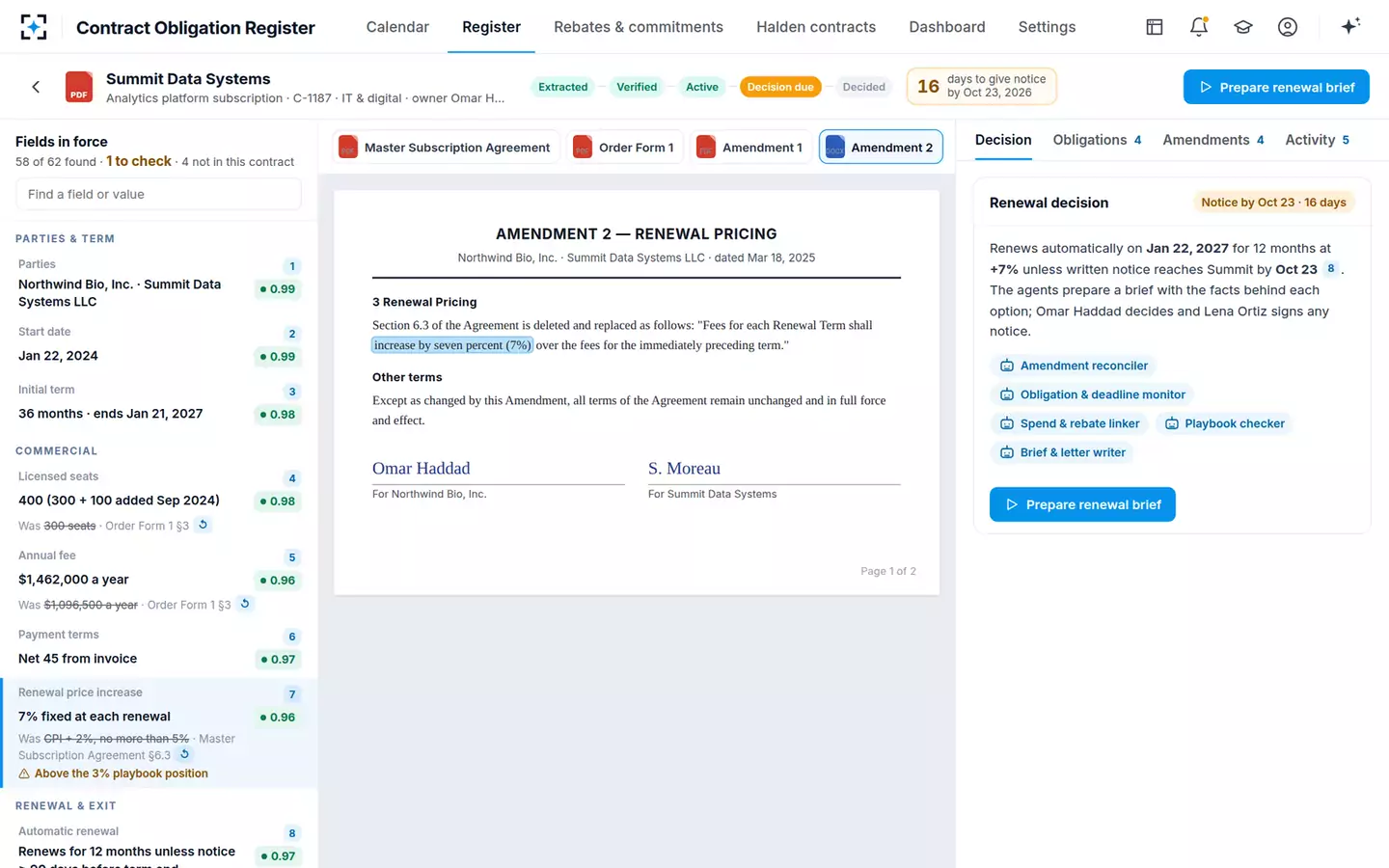Select the Decided status step
Image resolution: width=1389 pixels, height=868 pixels.
click(x=863, y=87)
